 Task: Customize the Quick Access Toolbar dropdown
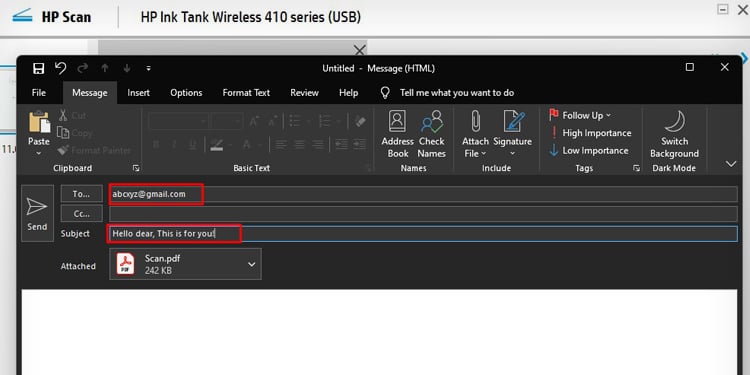pyautogui.click(x=148, y=68)
